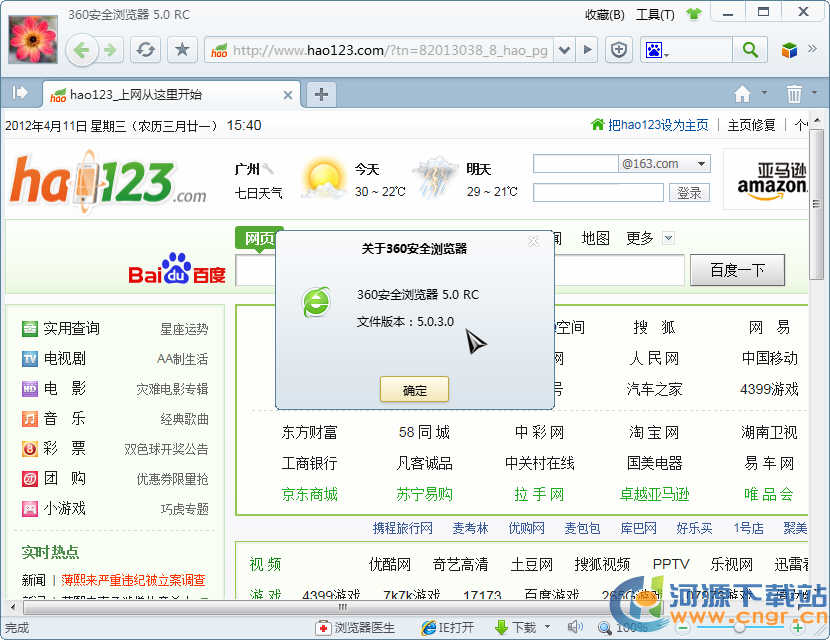Click the back navigation arrow
830x640 pixels.
[x=82, y=50]
